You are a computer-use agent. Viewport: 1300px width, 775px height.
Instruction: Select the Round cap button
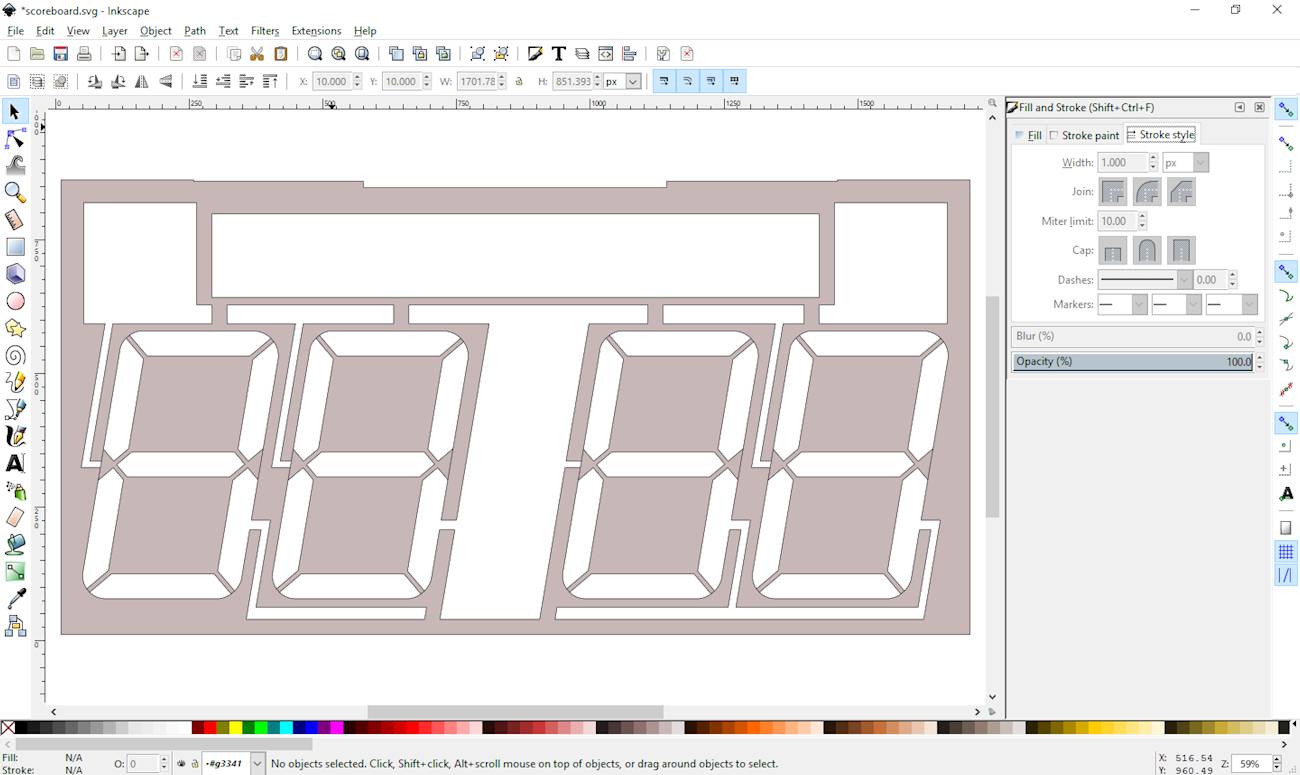click(x=1147, y=250)
